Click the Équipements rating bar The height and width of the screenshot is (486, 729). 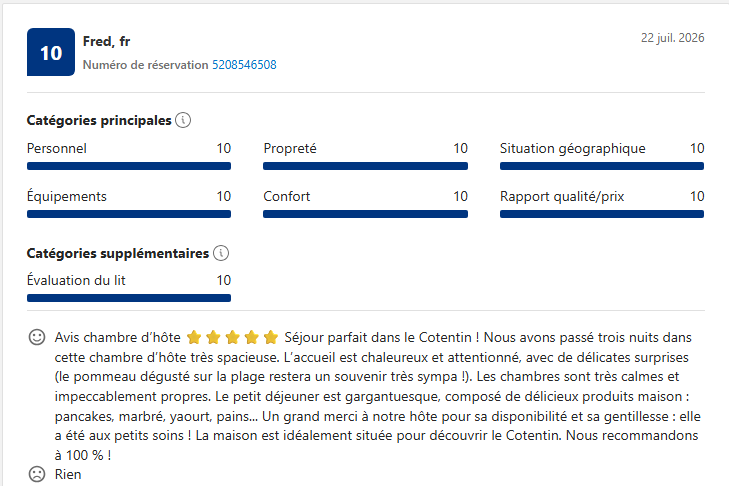point(129,214)
